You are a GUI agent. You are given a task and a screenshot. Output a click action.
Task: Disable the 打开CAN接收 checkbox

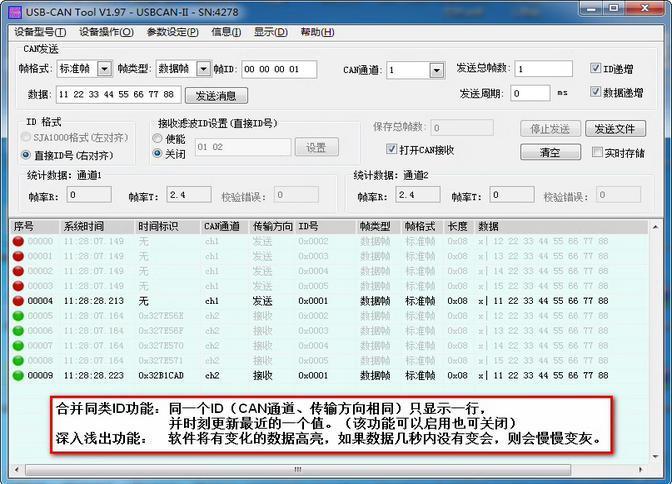pyautogui.click(x=392, y=149)
